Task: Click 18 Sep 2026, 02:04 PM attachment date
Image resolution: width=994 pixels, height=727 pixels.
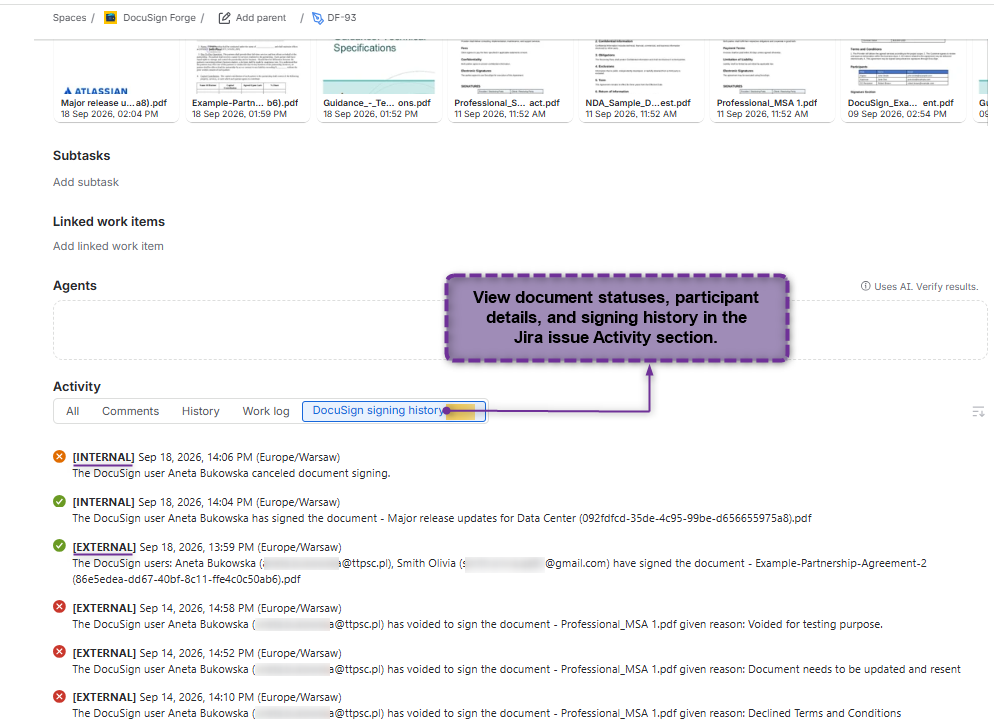Action: [x=110, y=114]
